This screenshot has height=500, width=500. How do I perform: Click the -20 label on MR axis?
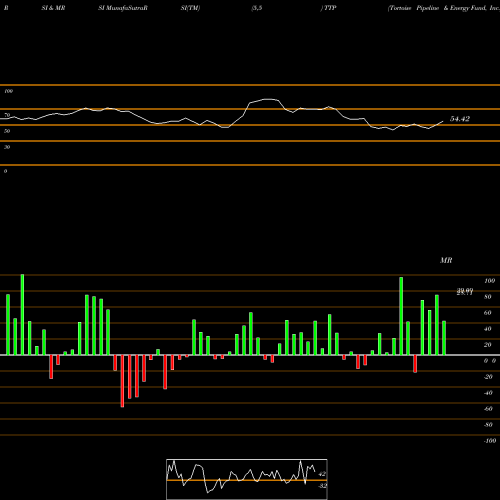[x=488, y=377]
